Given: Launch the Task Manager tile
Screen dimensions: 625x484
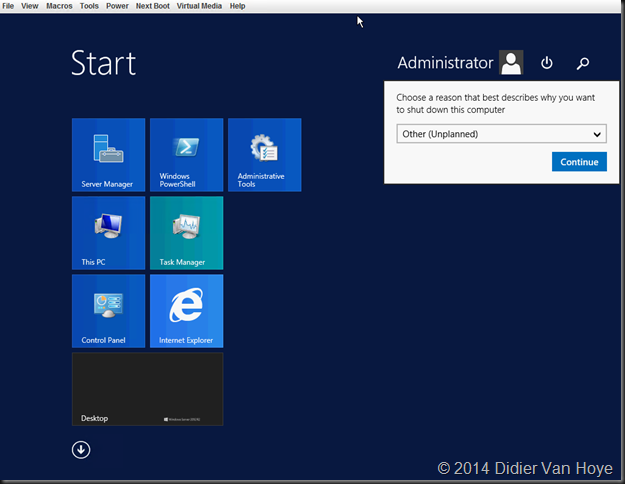Looking at the screenshot, I should [x=187, y=233].
